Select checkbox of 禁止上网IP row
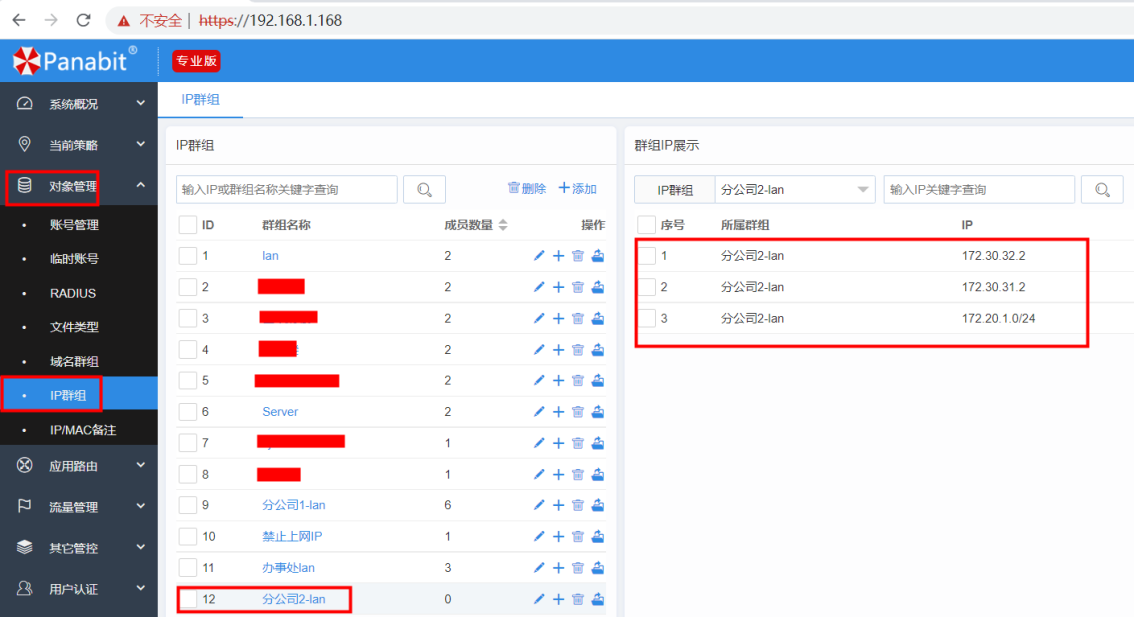Image resolution: width=1134 pixels, height=618 pixels. coord(188,536)
